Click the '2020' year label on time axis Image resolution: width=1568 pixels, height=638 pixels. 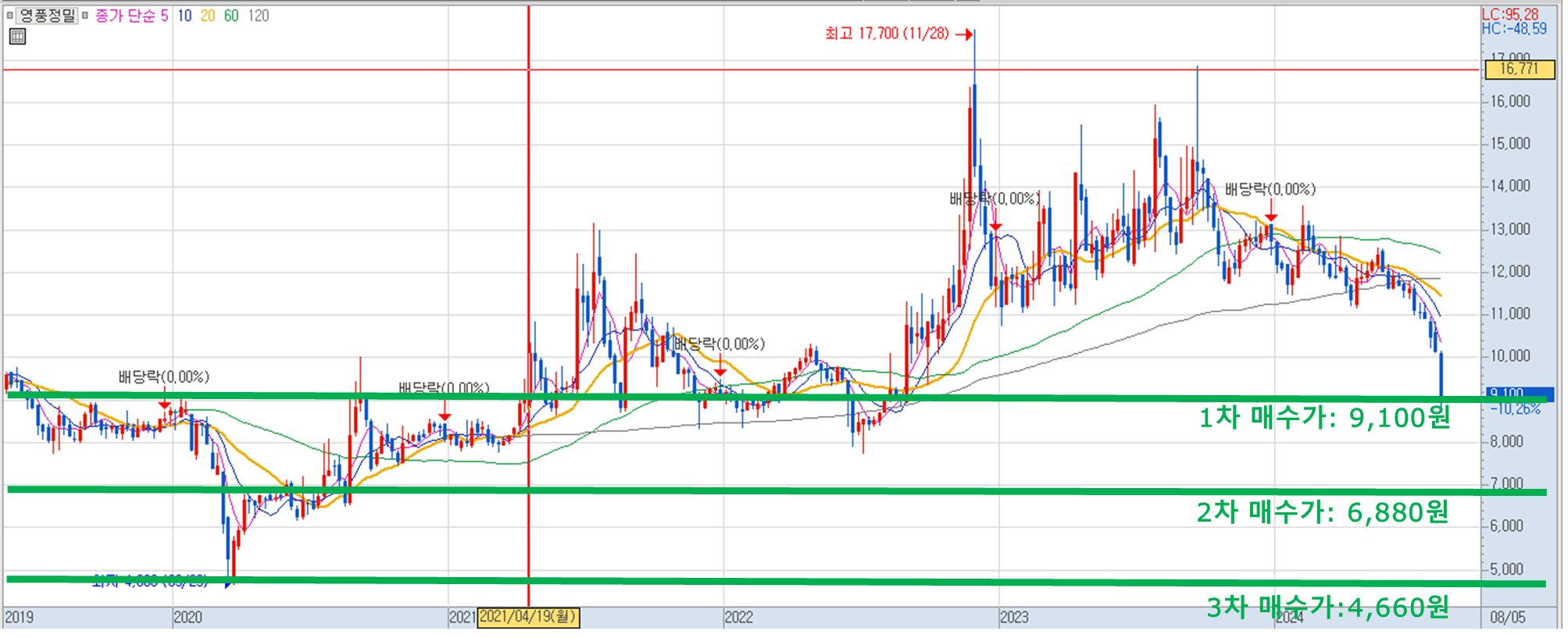(x=188, y=618)
